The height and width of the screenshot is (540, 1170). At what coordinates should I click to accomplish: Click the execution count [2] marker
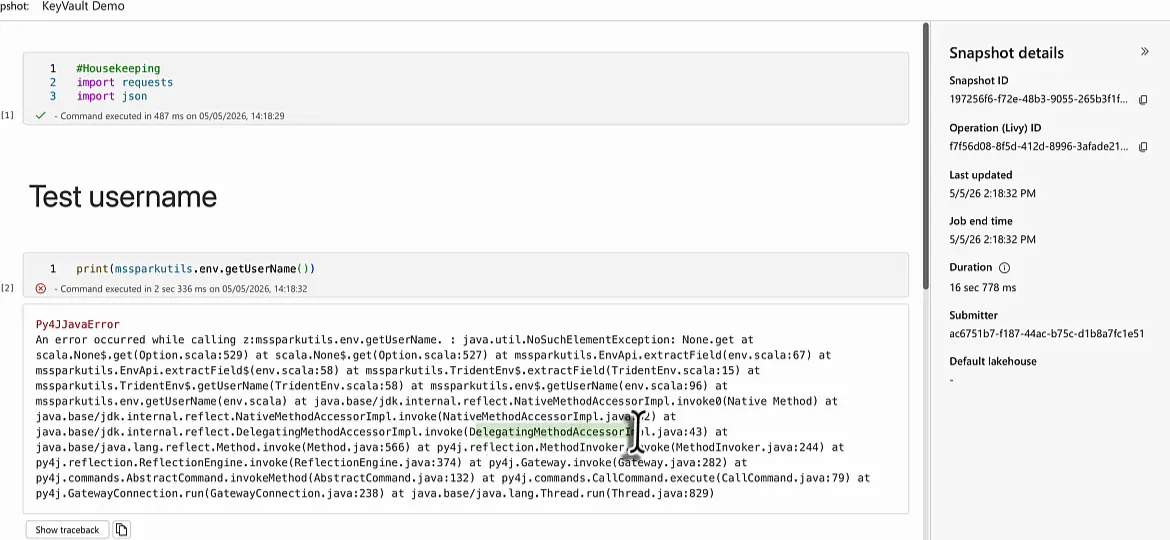(x=7, y=288)
